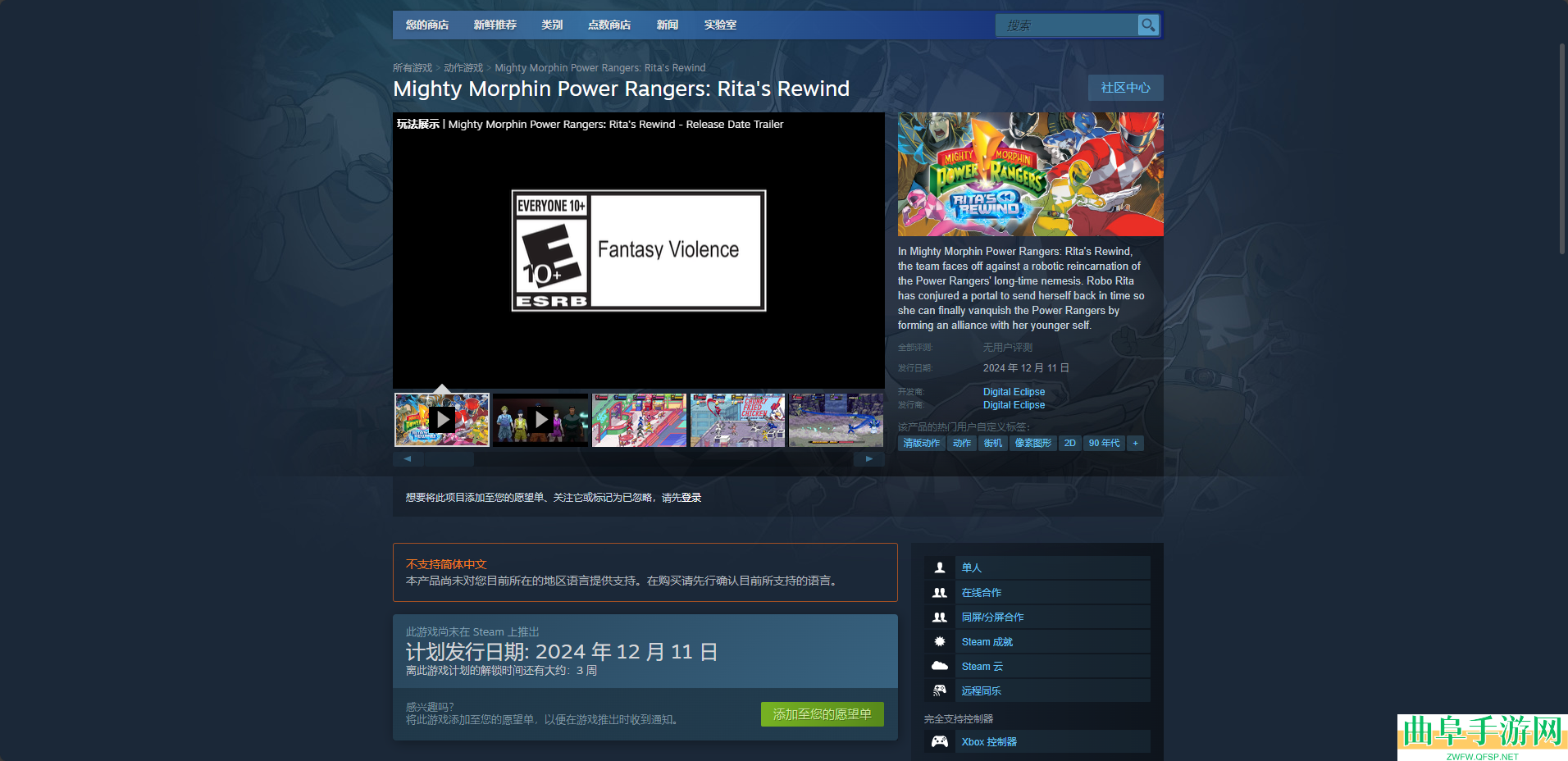
Task: Click the Steam 云 cloud icon
Action: click(940, 666)
